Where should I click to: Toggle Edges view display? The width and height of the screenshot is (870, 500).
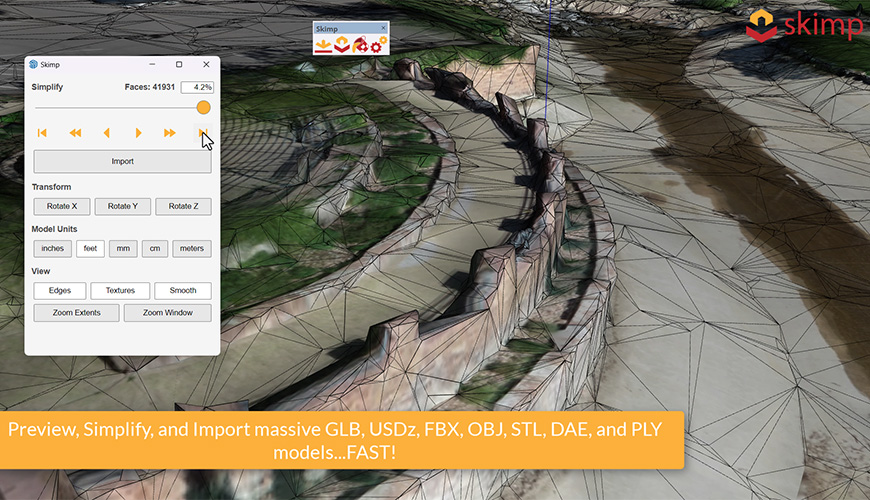[60, 291]
